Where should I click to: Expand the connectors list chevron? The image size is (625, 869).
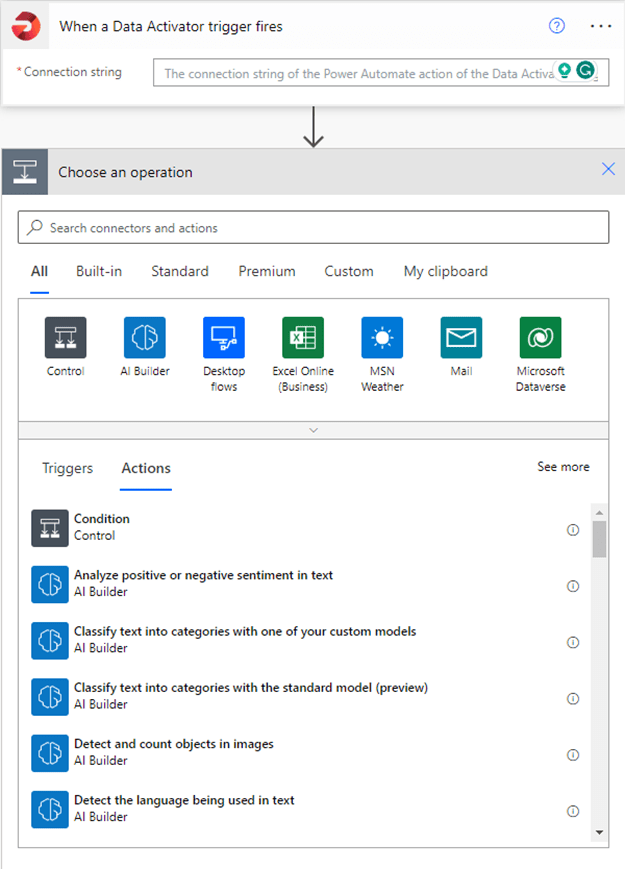click(313, 430)
